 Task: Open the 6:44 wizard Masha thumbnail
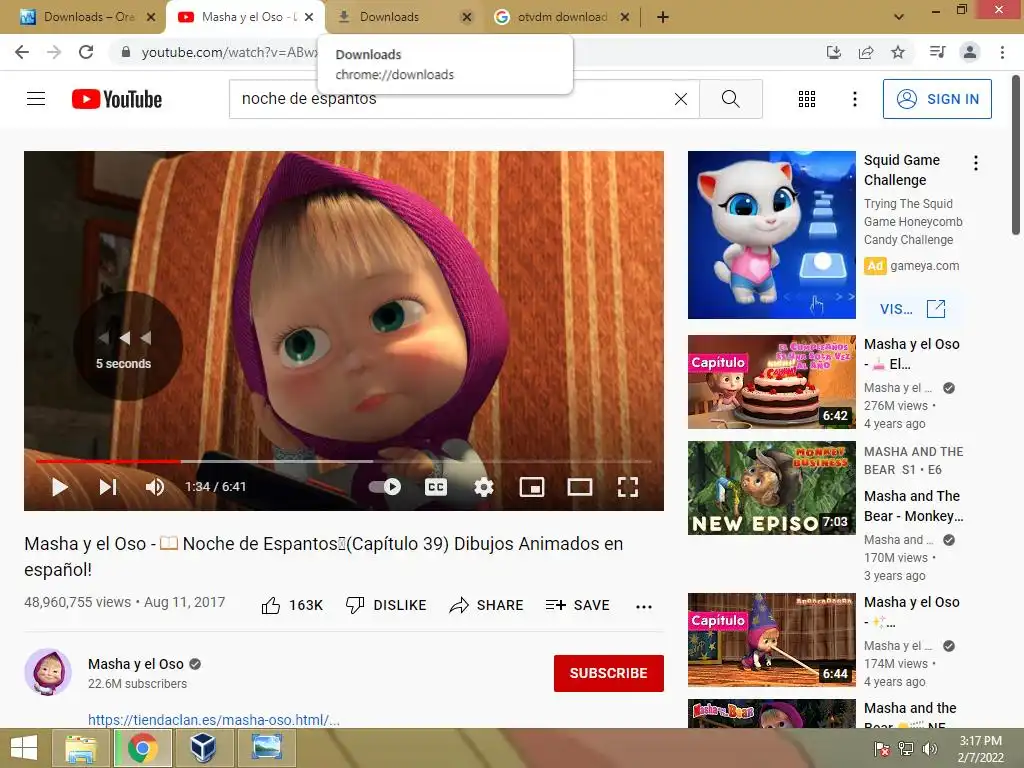point(771,640)
